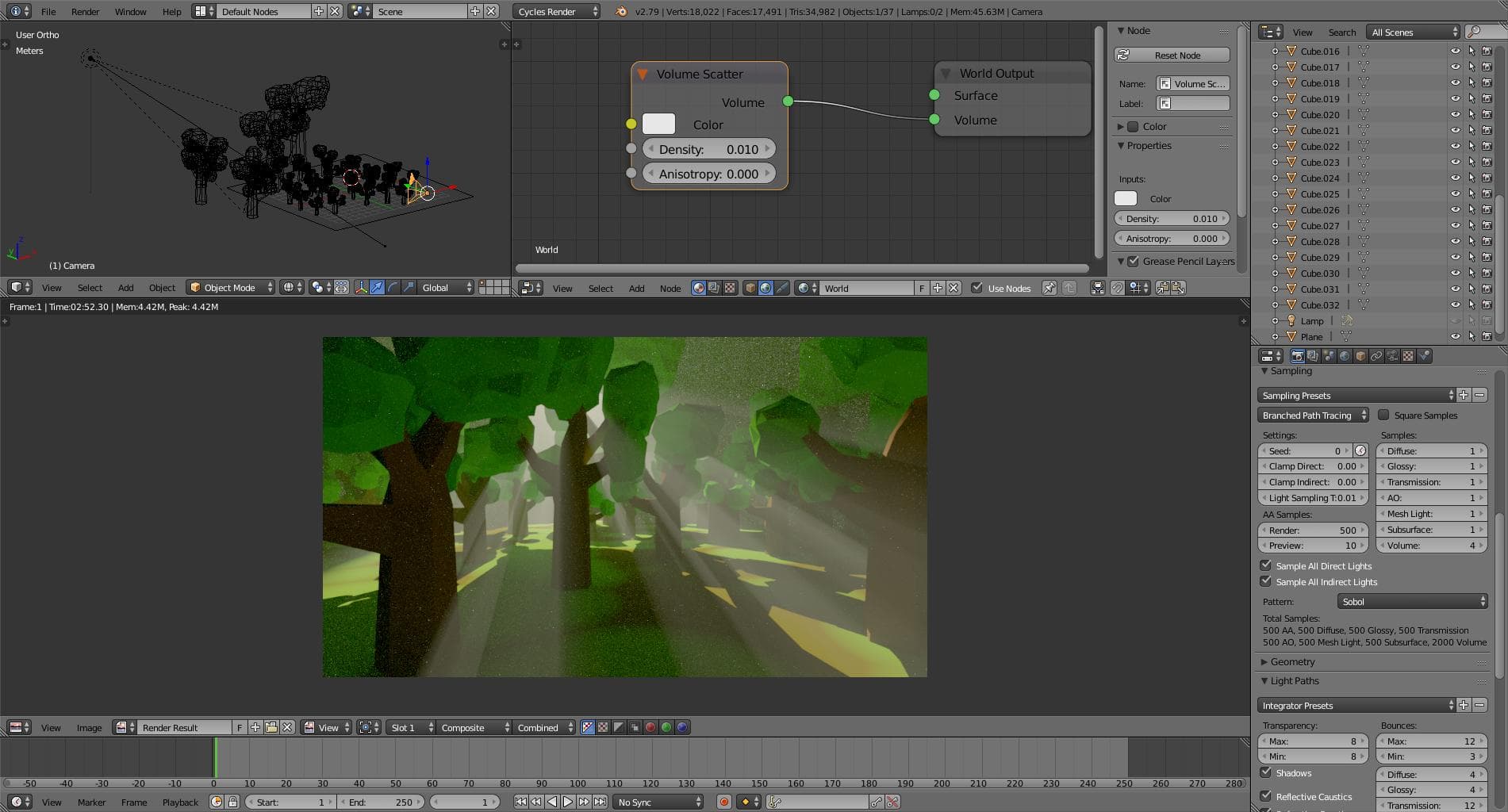Open the Image menu in image editor

(x=89, y=727)
